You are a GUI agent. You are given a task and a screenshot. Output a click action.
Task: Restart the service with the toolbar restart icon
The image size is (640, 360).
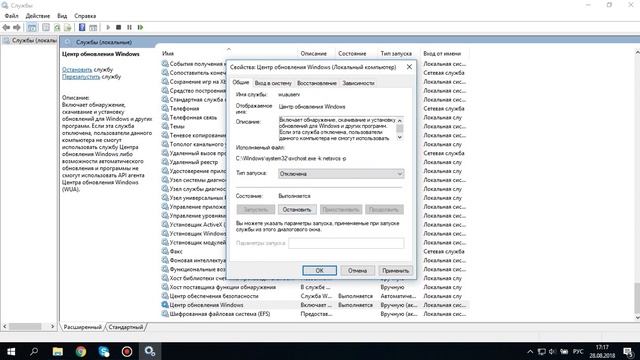tap(140, 27)
